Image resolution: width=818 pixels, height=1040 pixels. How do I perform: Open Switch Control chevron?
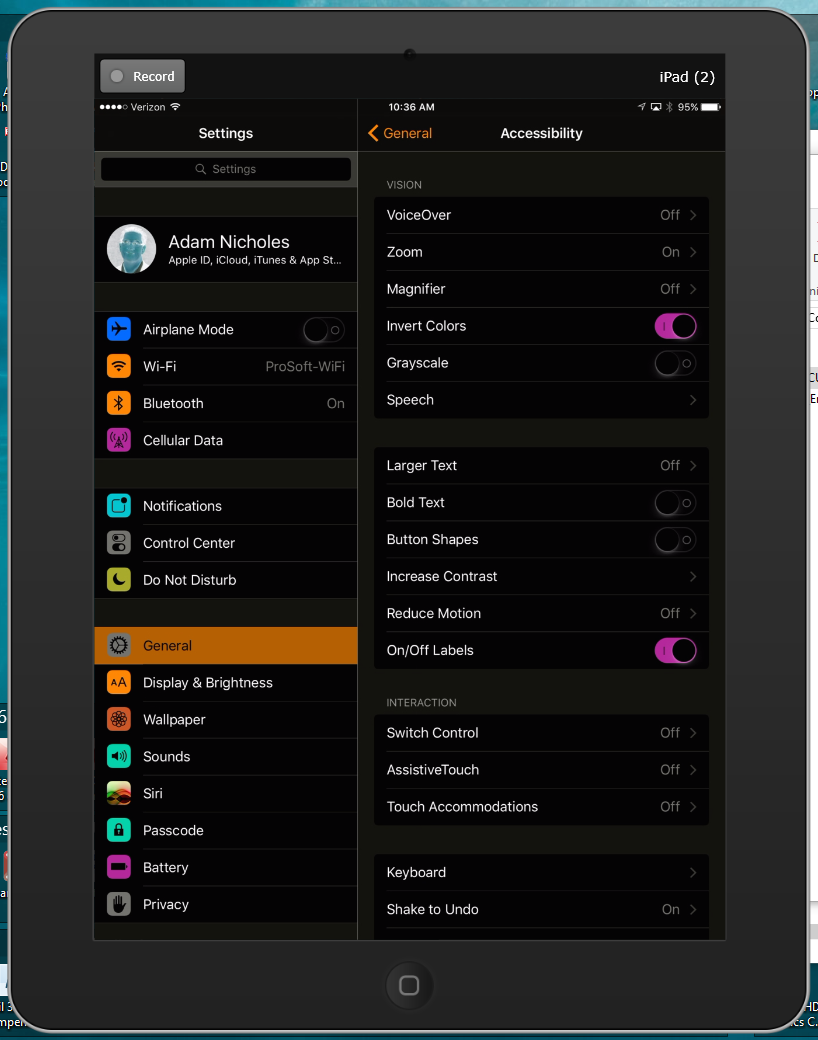pyautogui.click(x=693, y=732)
